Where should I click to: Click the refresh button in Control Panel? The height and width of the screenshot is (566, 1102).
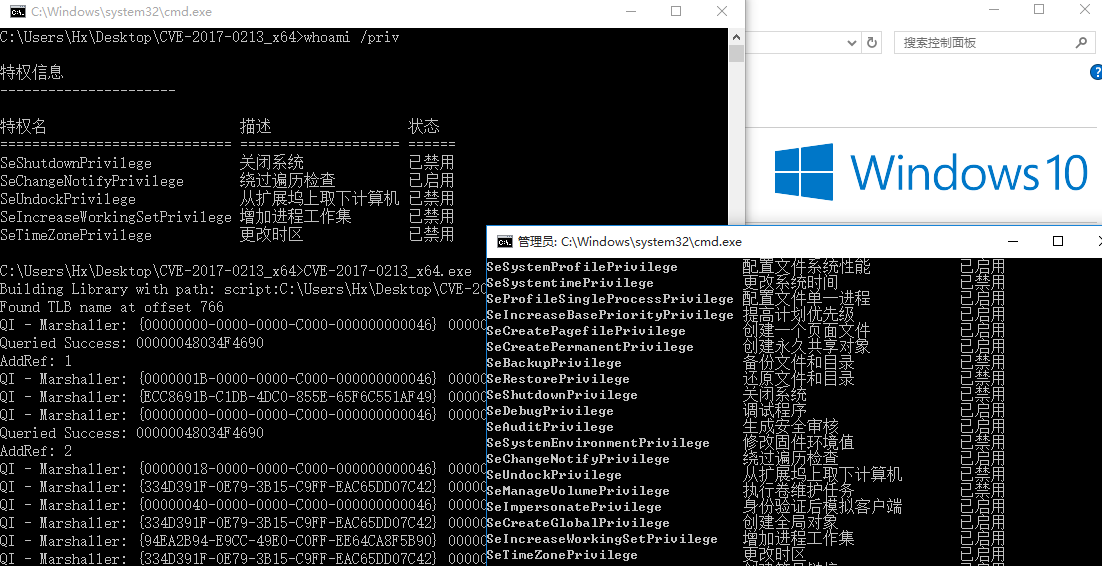pyautogui.click(x=872, y=42)
